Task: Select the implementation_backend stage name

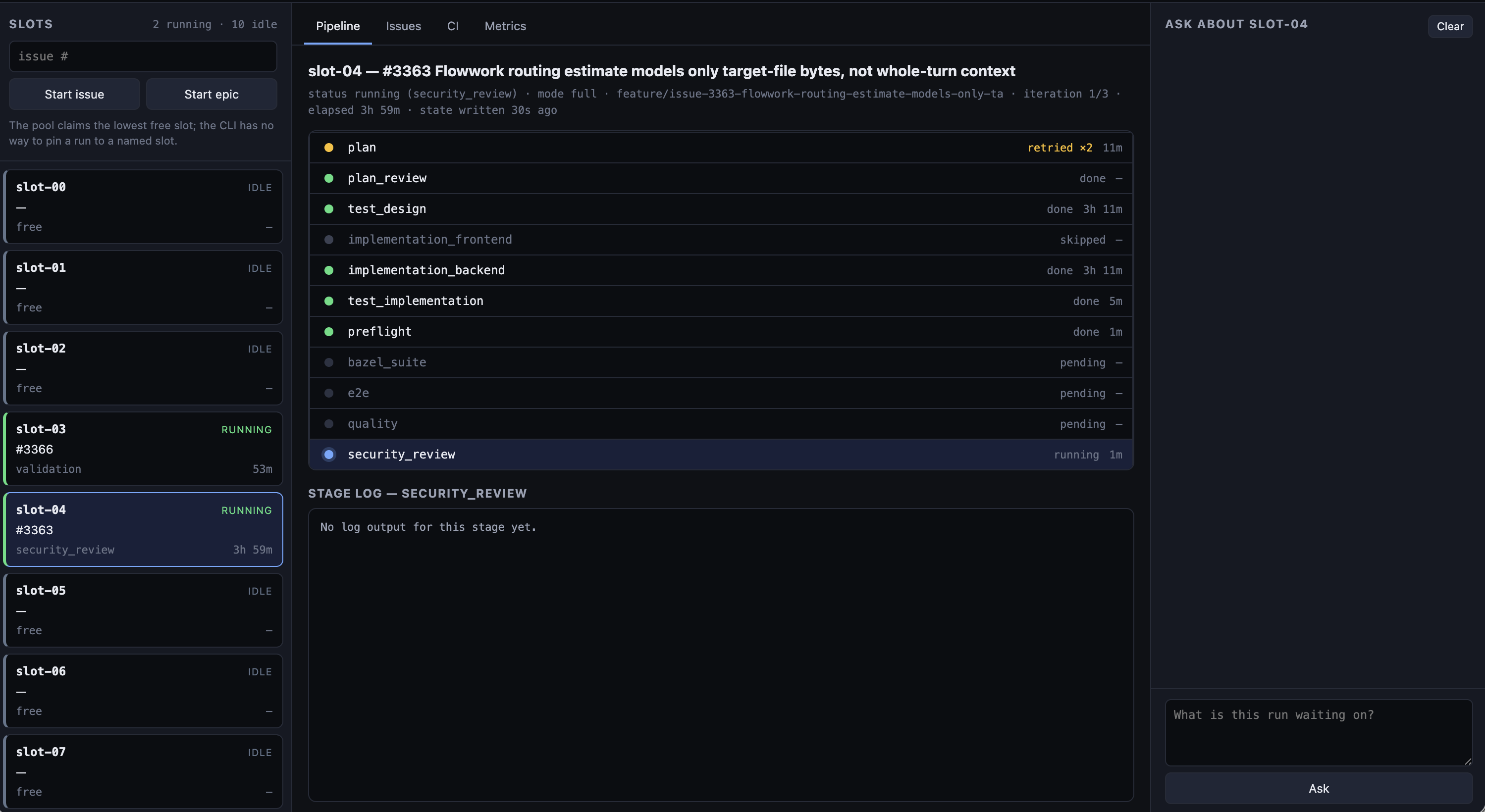Action: [426, 270]
